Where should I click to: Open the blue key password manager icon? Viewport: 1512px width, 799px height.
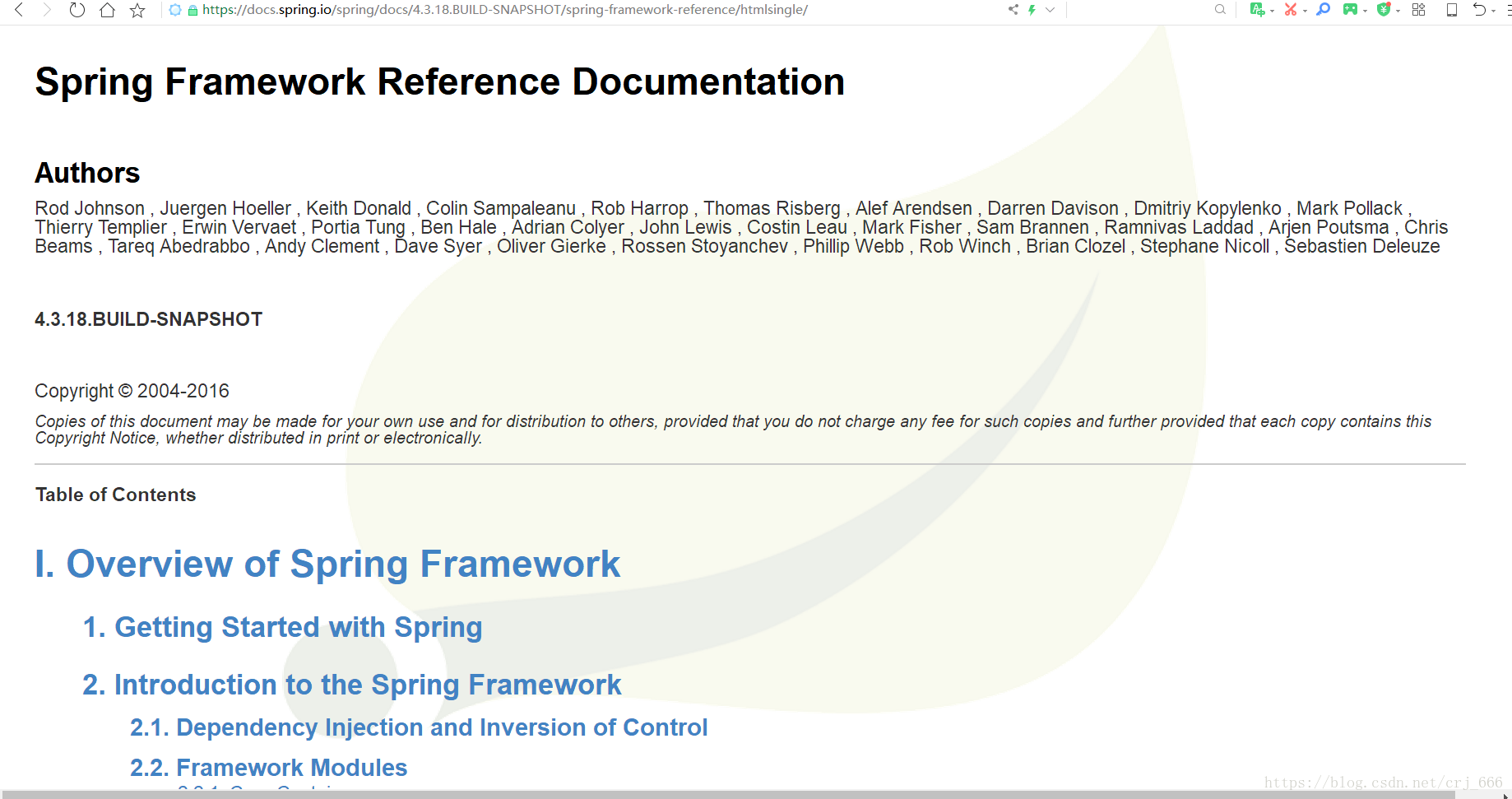(1323, 10)
